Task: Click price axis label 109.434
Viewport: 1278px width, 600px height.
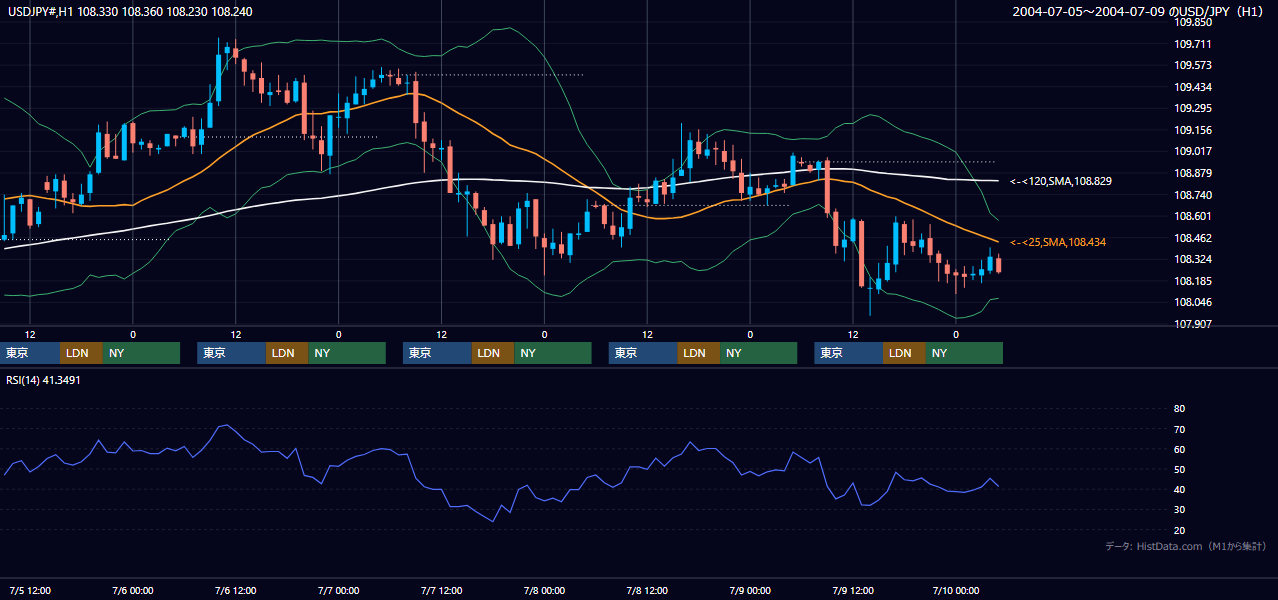Action: 1193,87
